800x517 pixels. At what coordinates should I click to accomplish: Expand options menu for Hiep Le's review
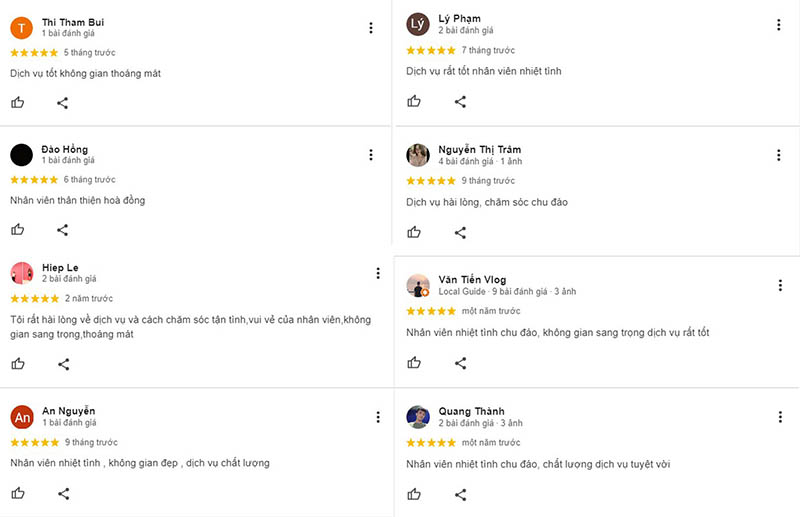tap(378, 273)
